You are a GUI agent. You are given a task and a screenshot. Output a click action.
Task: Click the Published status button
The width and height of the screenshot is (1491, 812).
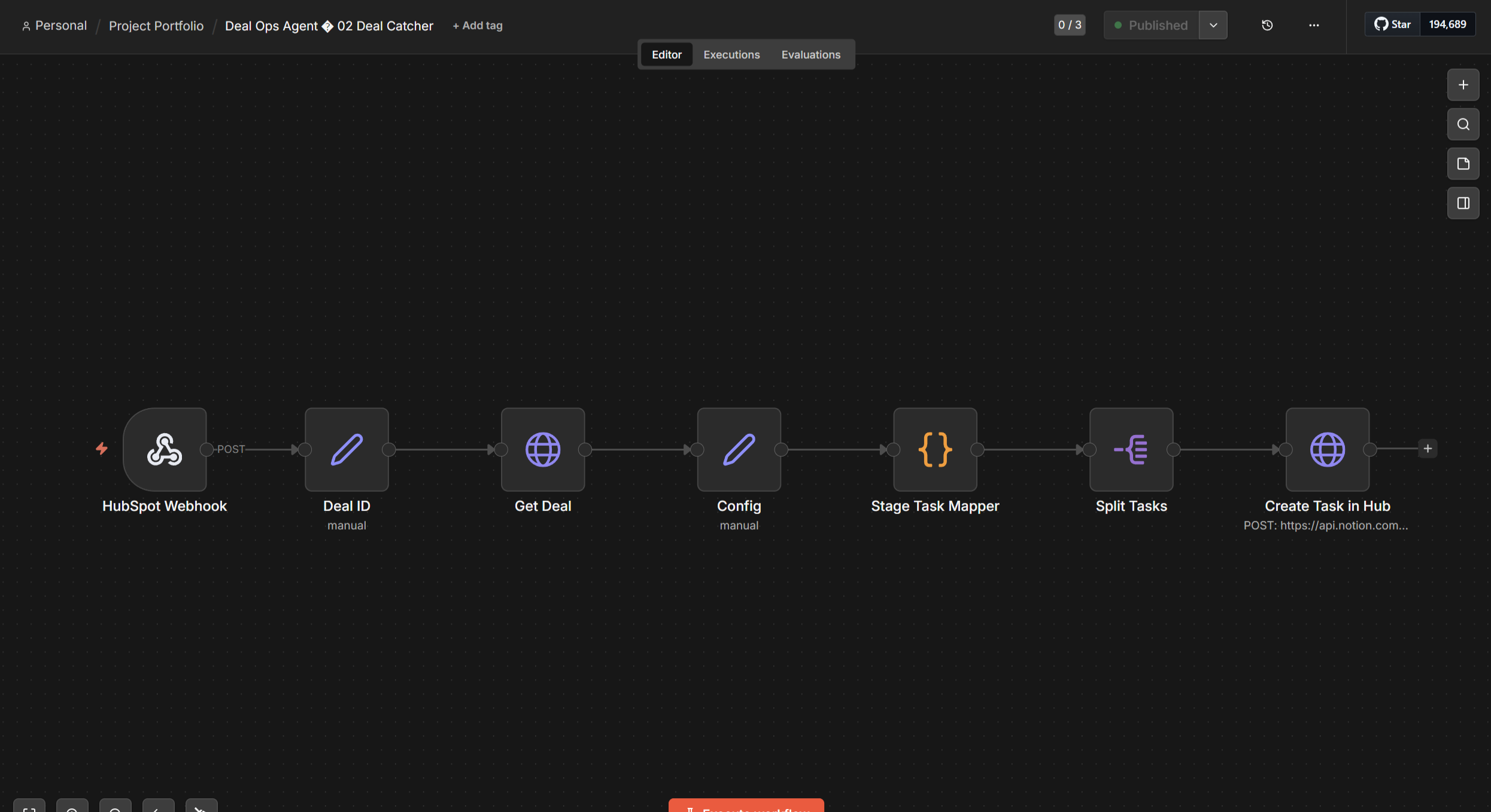coord(1151,25)
